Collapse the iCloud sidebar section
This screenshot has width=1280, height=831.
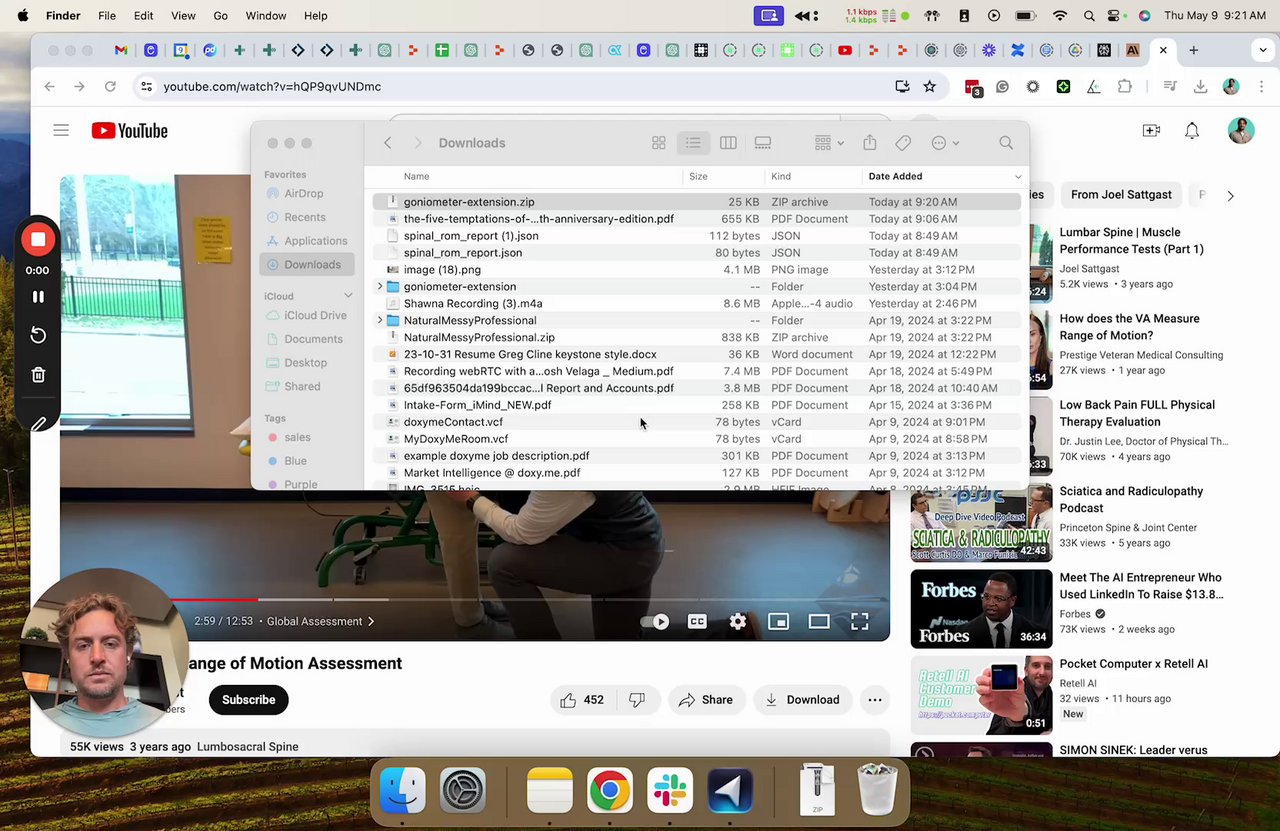(x=348, y=296)
